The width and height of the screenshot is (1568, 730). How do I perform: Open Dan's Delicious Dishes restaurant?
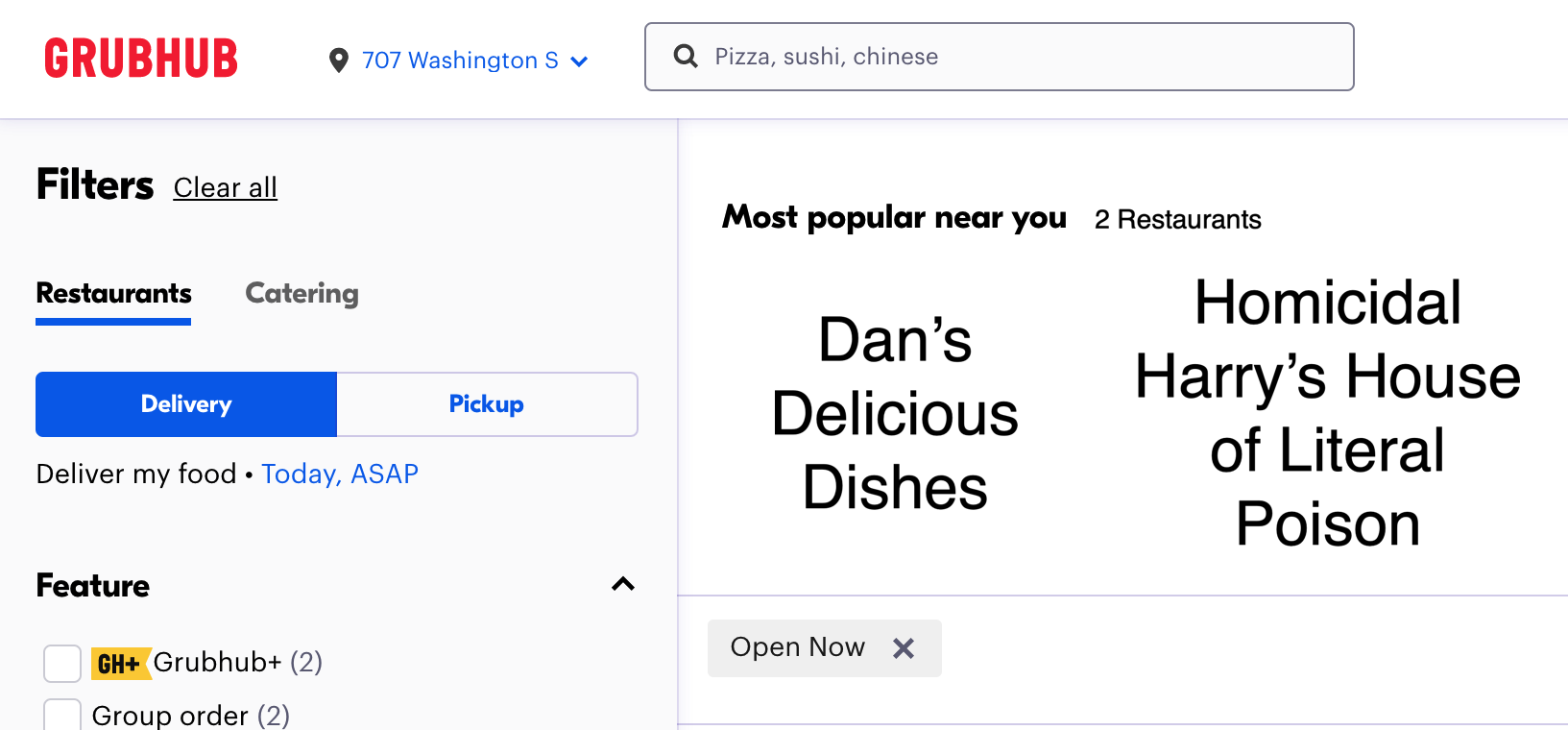coord(895,413)
